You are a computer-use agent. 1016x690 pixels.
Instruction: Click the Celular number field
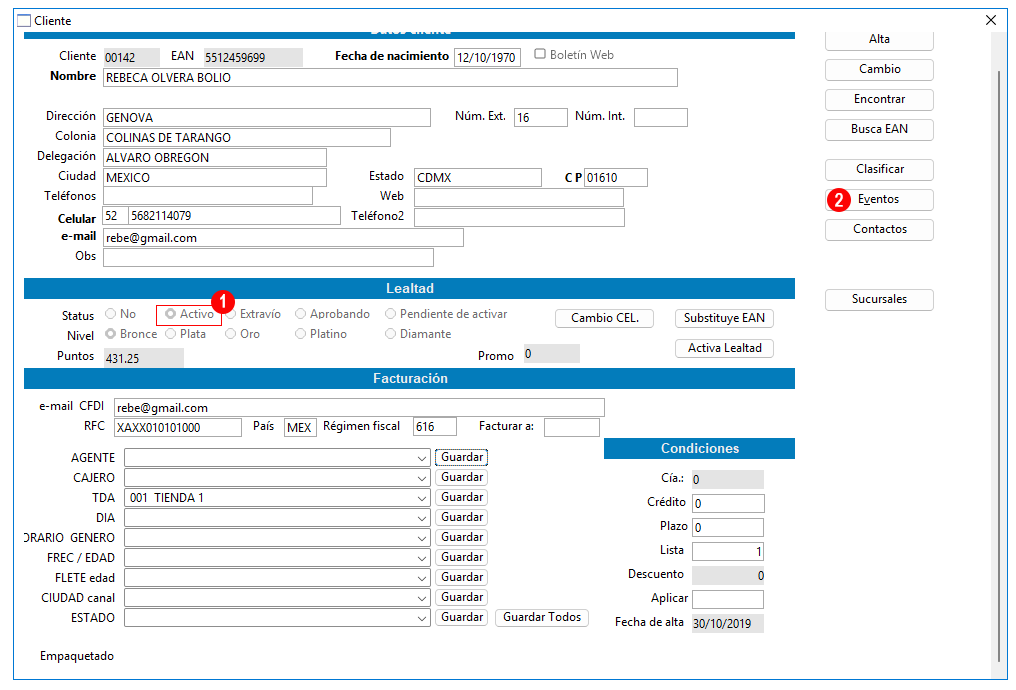[234, 216]
